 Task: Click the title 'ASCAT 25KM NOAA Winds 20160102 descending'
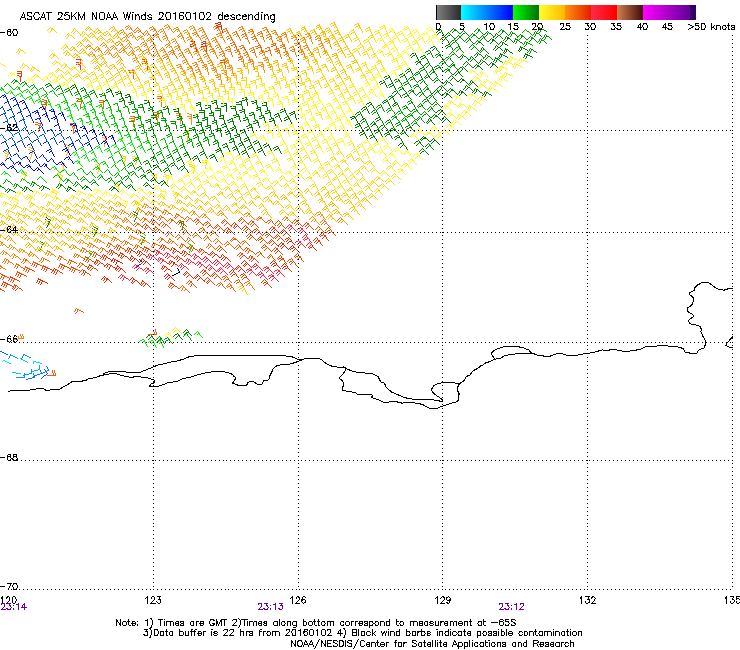(x=147, y=17)
